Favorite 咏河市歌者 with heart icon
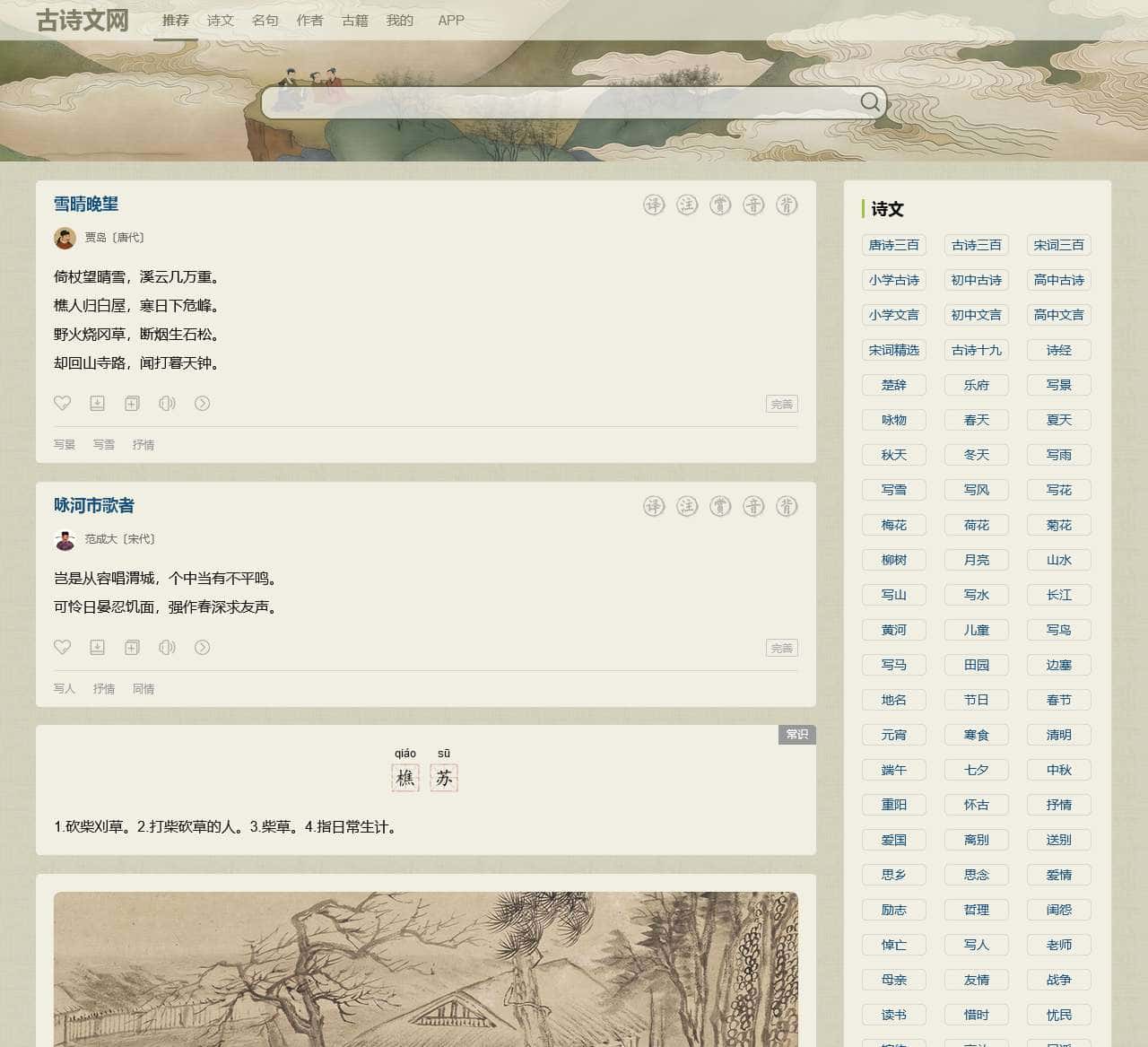This screenshot has width=1148, height=1047. [x=62, y=648]
